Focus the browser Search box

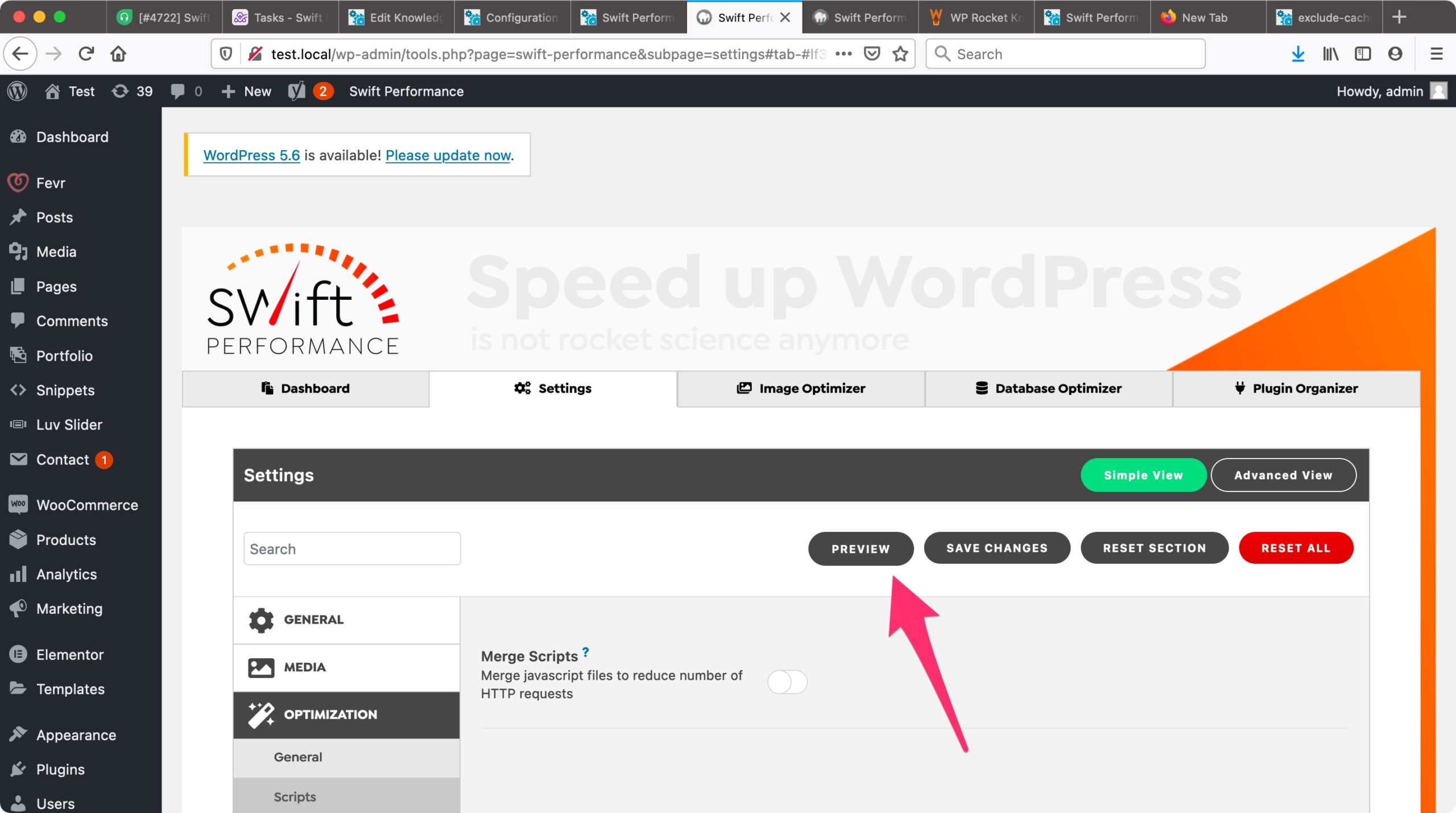(1065, 54)
